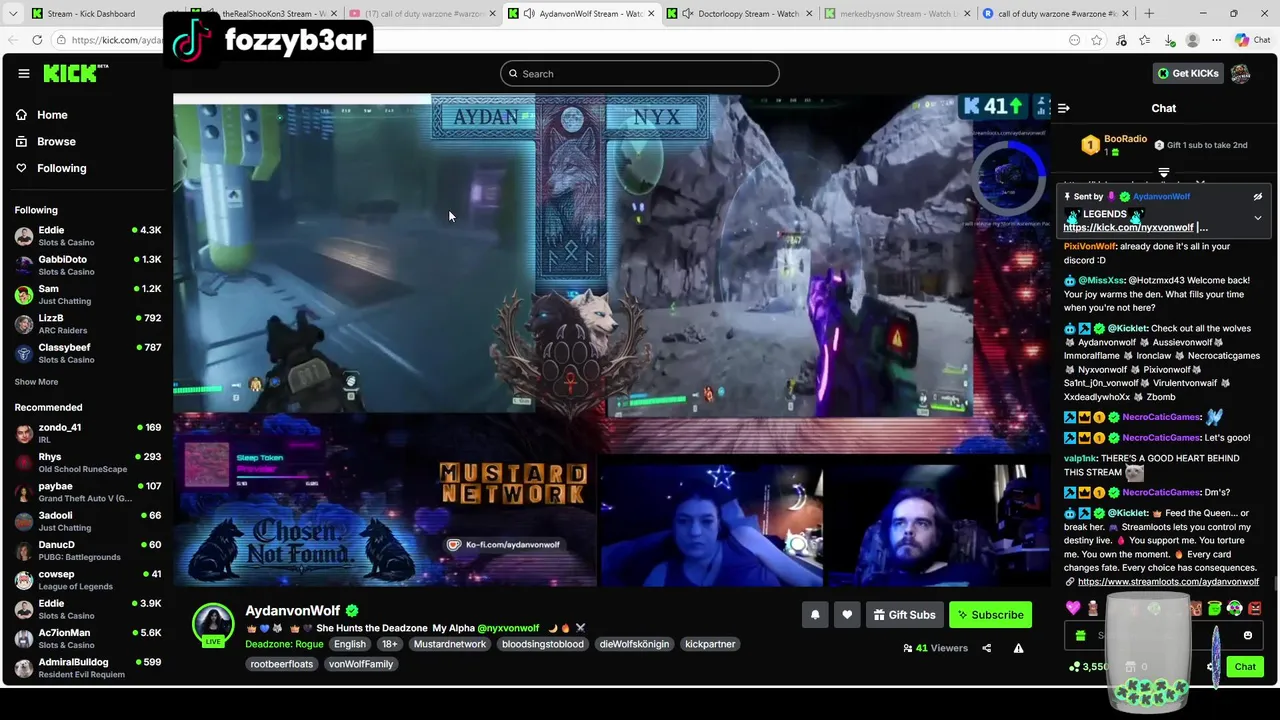Select the angry red face emote

click(x=1255, y=608)
